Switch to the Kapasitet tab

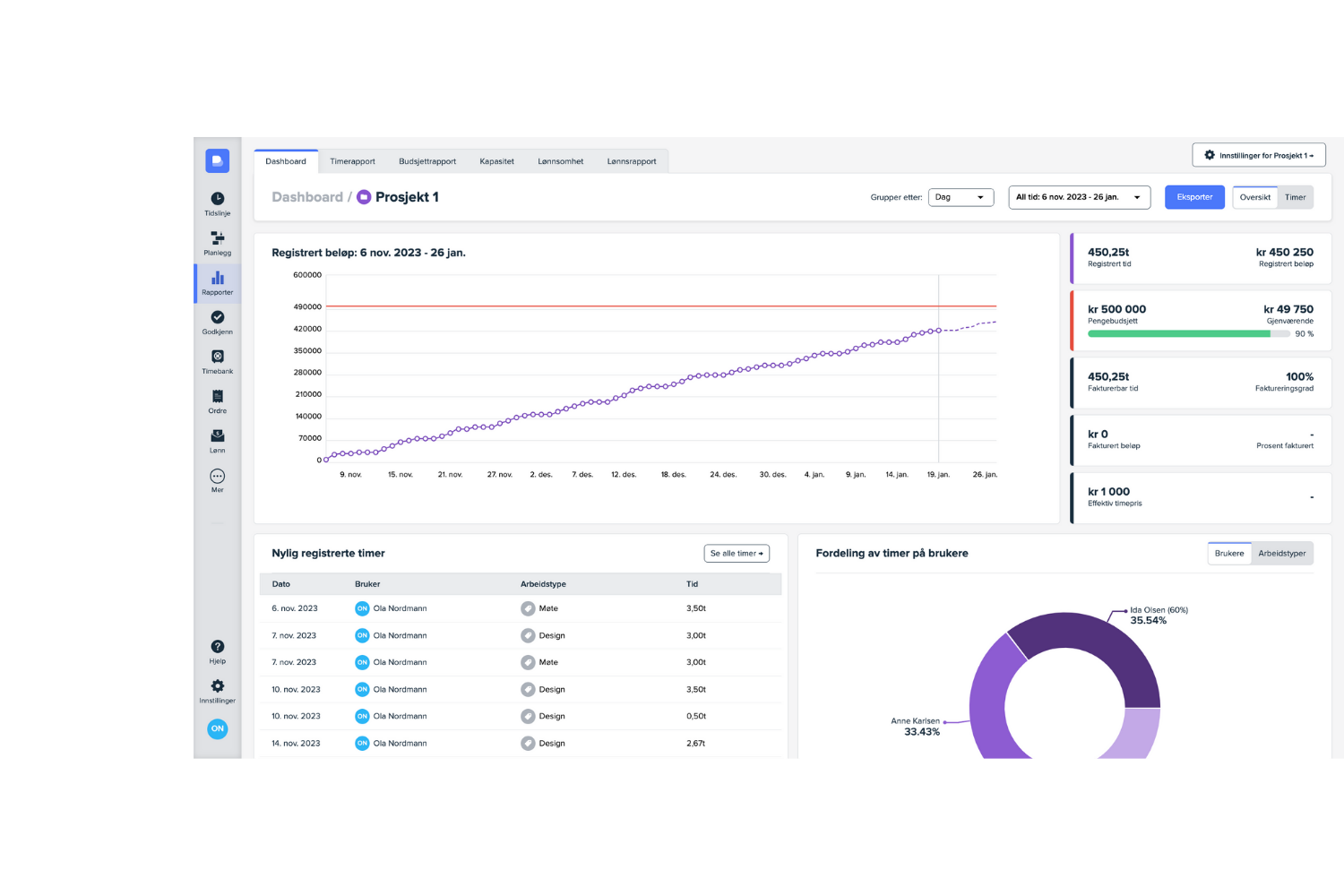click(x=496, y=161)
